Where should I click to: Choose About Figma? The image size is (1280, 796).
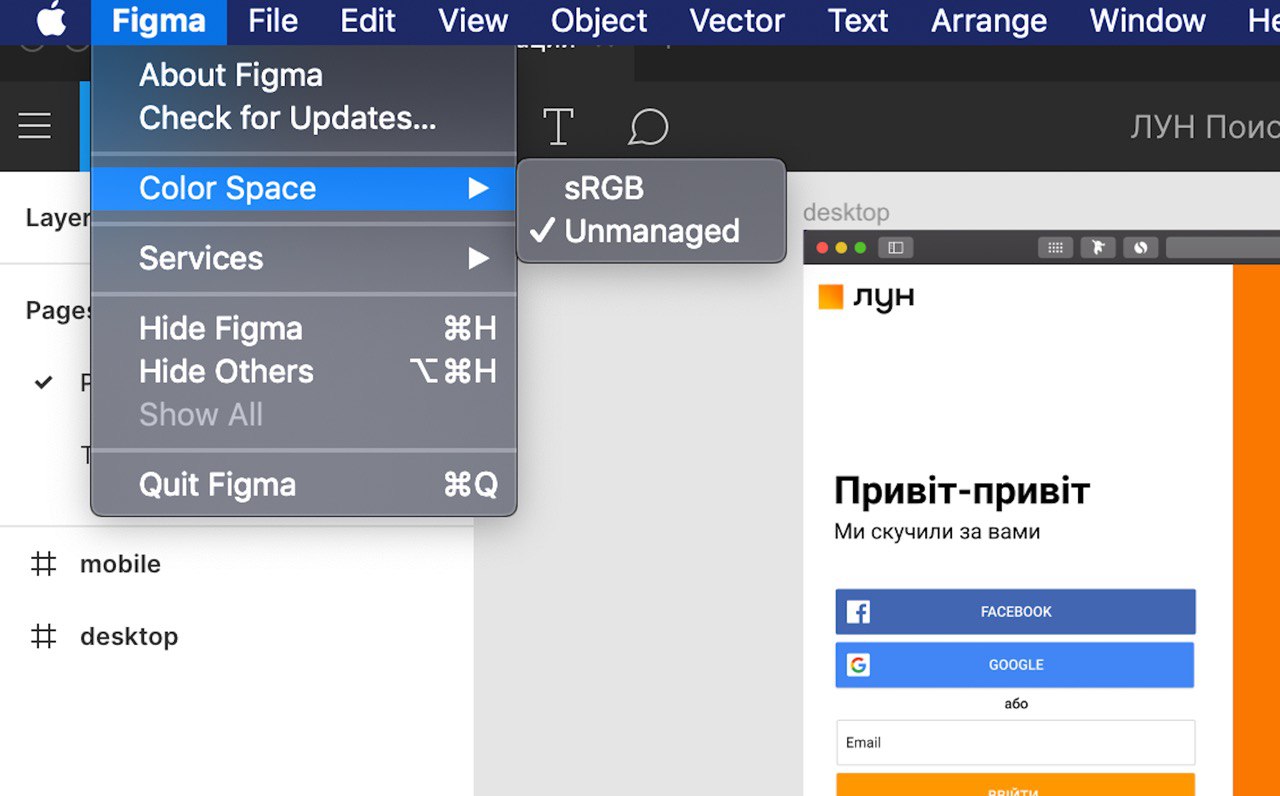tap(304, 75)
